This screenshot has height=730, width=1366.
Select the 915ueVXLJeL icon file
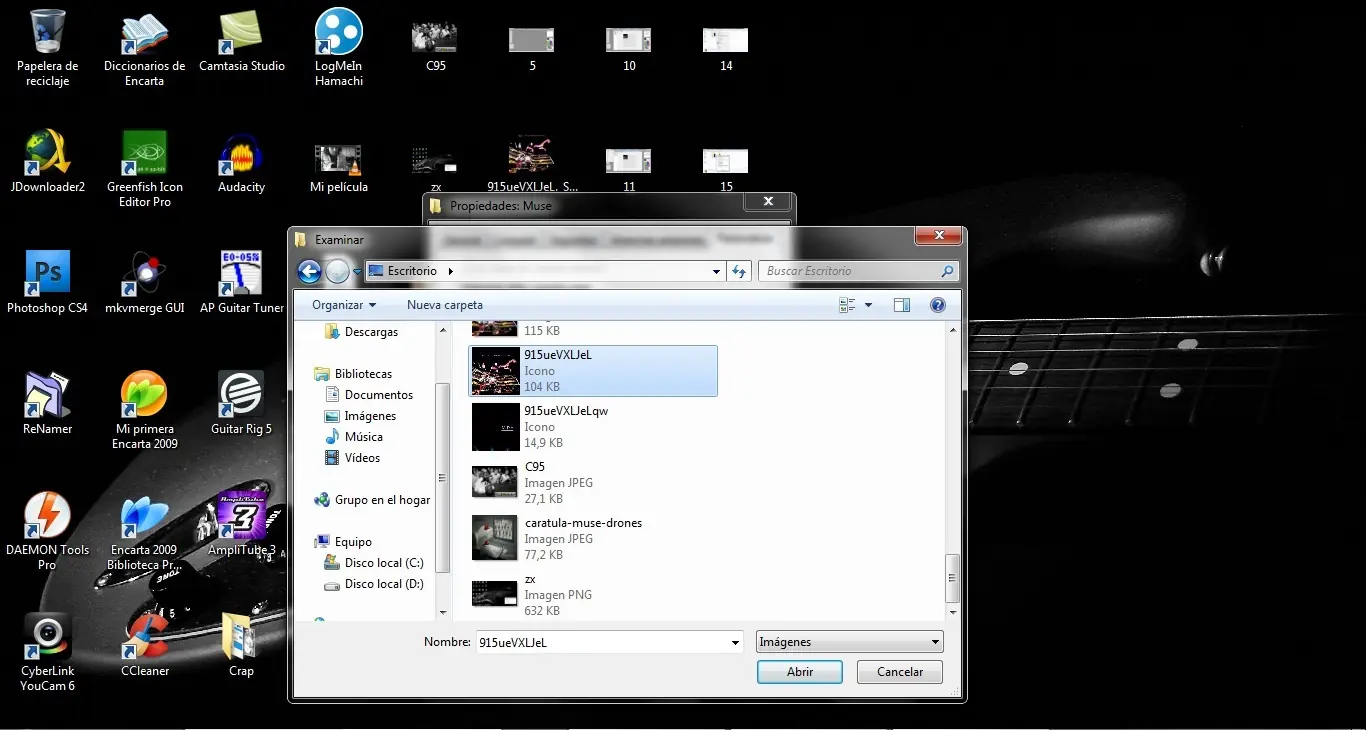(593, 371)
